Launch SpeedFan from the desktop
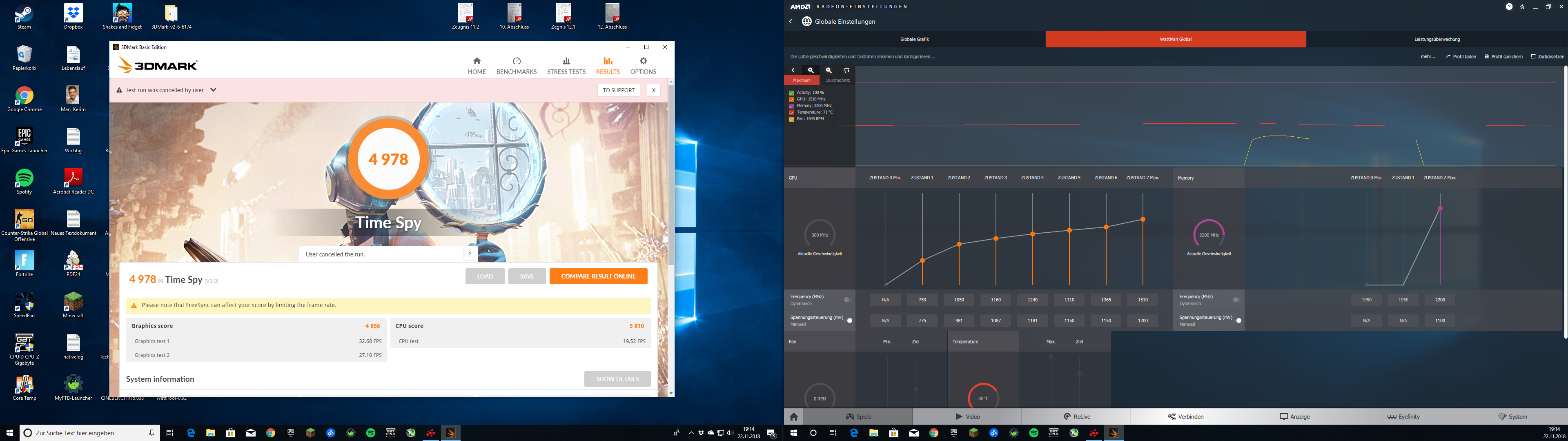Screen dimensions: 1568x441 click(24, 305)
